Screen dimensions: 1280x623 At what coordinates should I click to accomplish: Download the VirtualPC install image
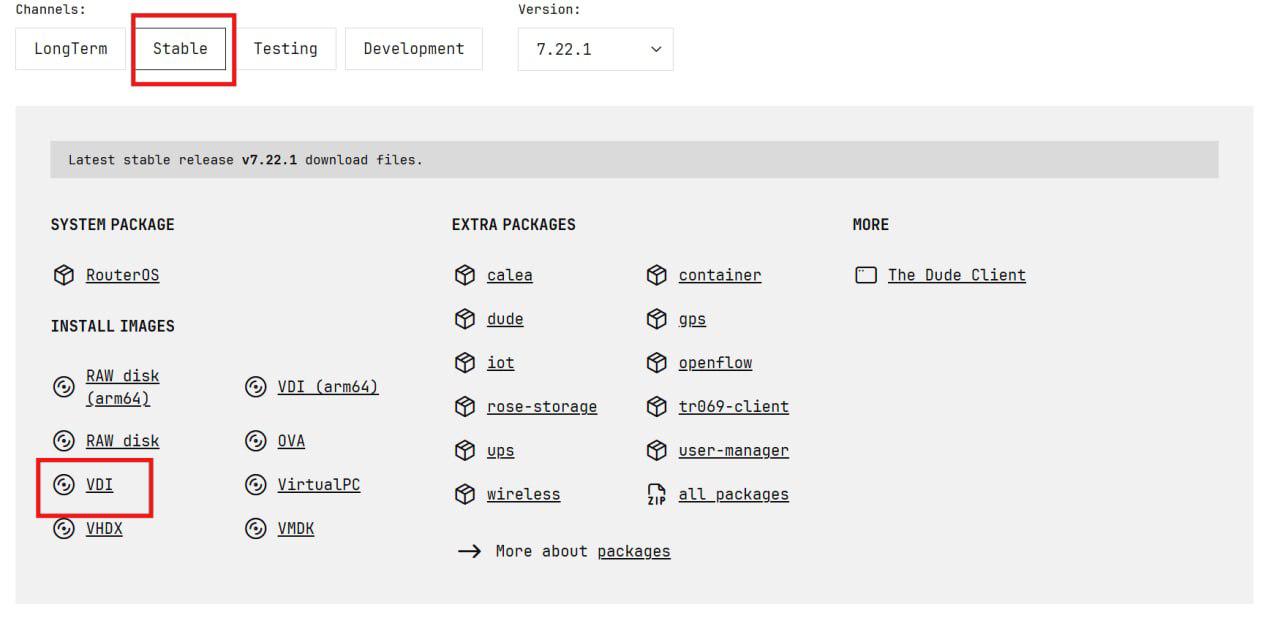318,485
